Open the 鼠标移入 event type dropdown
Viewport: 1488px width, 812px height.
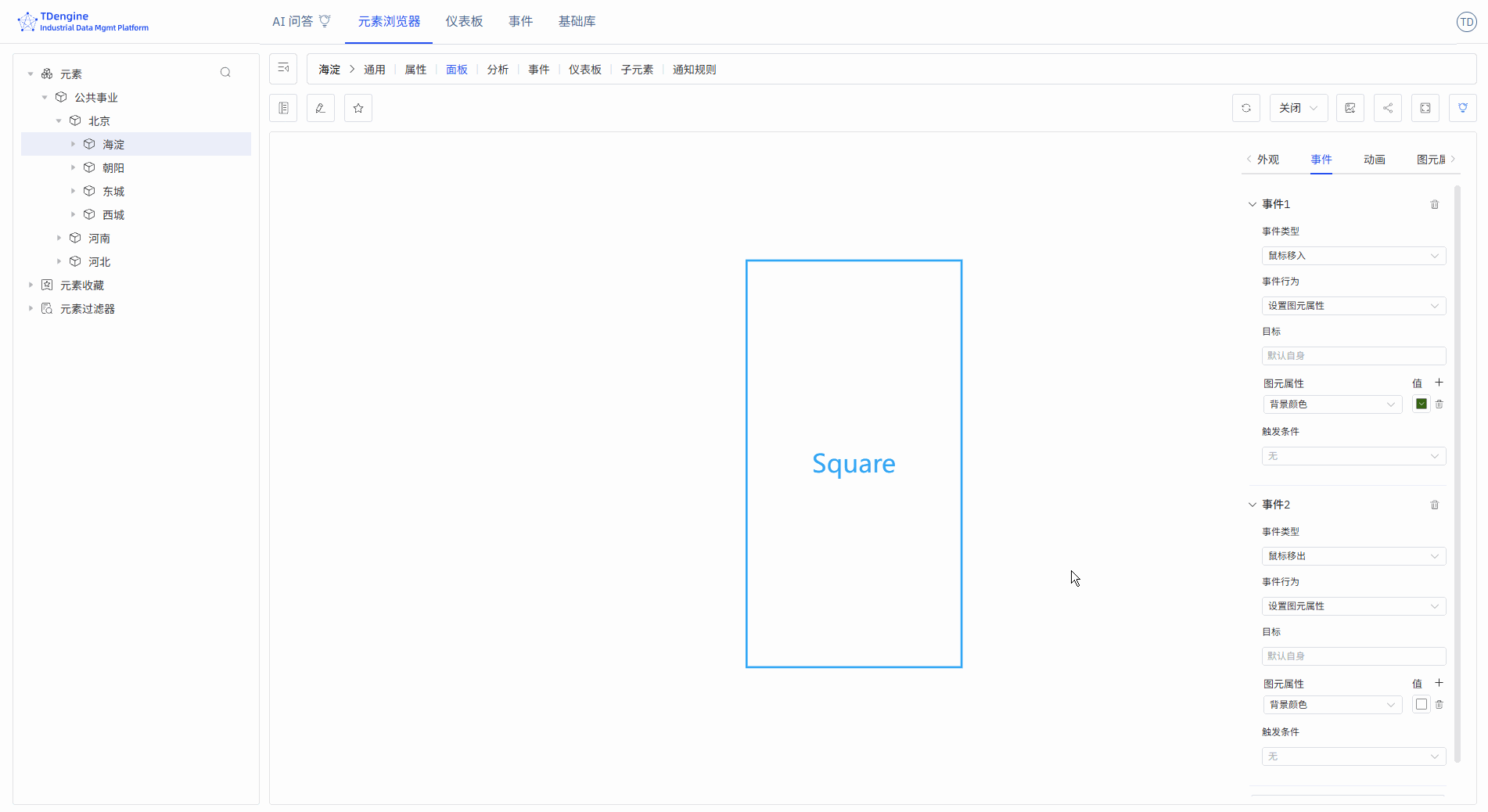(x=1353, y=256)
